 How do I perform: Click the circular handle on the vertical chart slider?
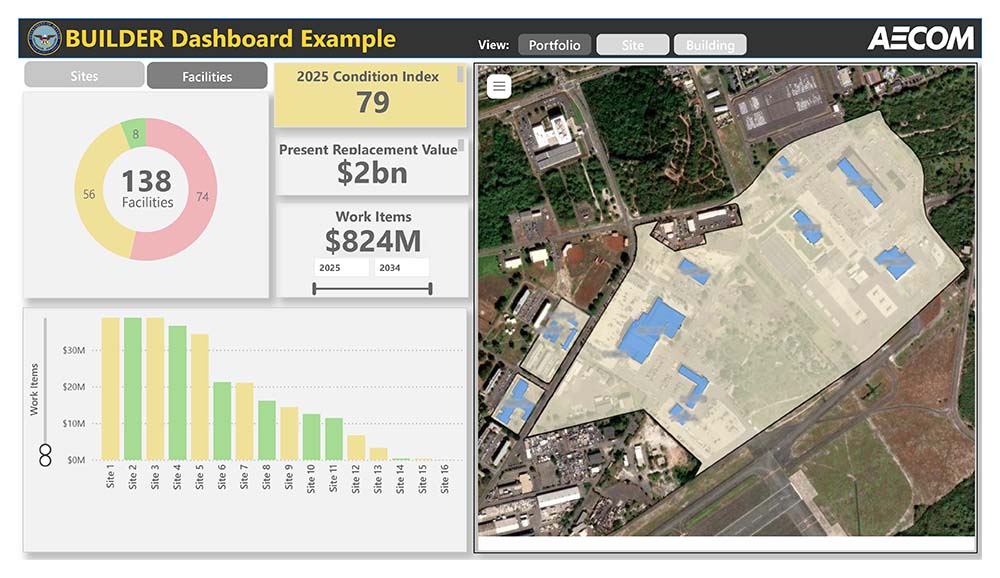pyautogui.click(x=45, y=456)
